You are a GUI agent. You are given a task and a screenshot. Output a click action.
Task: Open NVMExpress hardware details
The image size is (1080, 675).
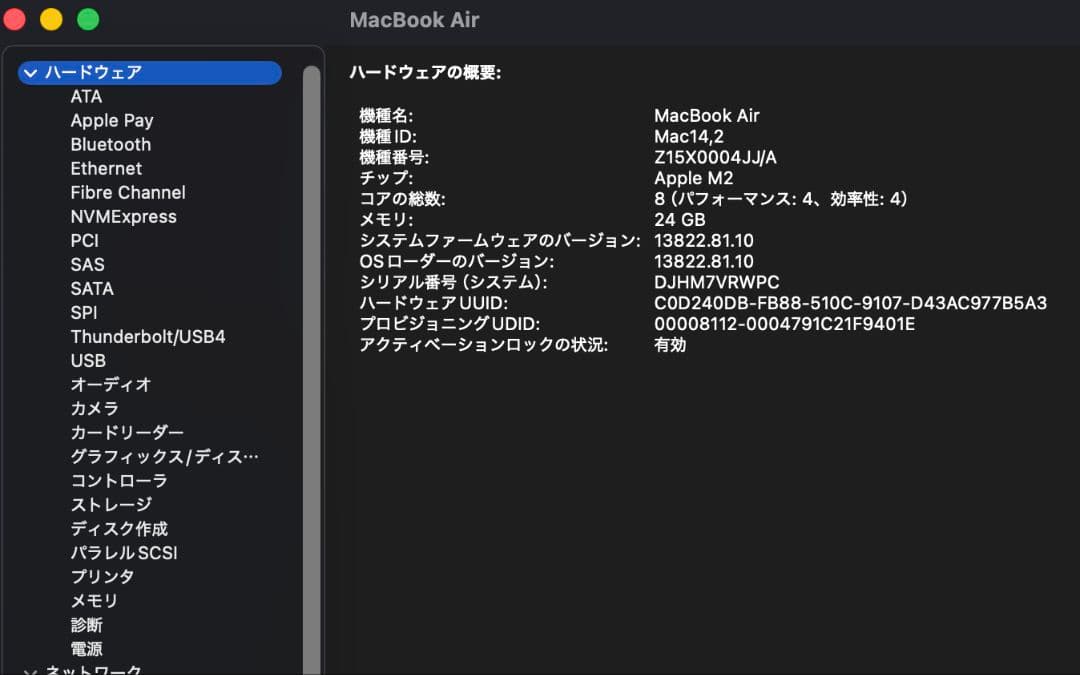(x=123, y=217)
